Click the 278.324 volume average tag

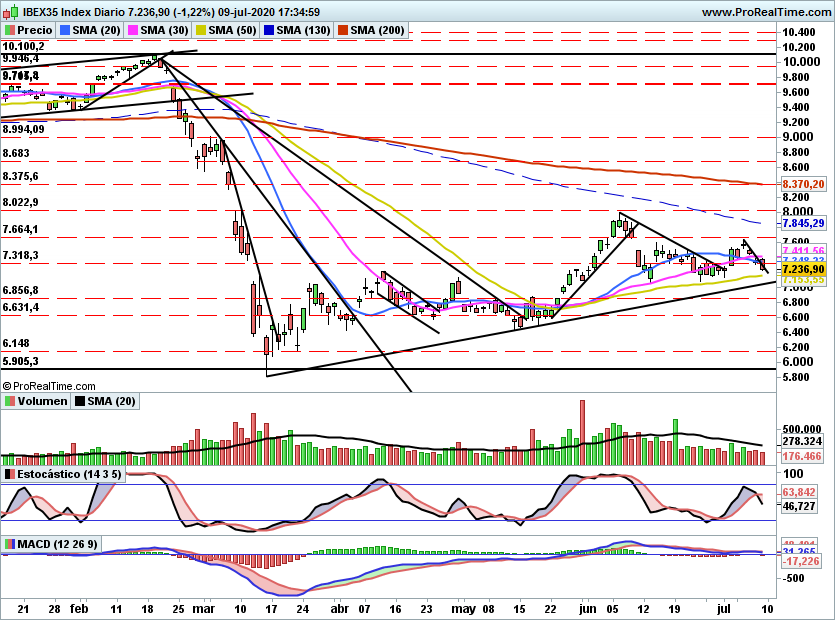tap(802, 441)
